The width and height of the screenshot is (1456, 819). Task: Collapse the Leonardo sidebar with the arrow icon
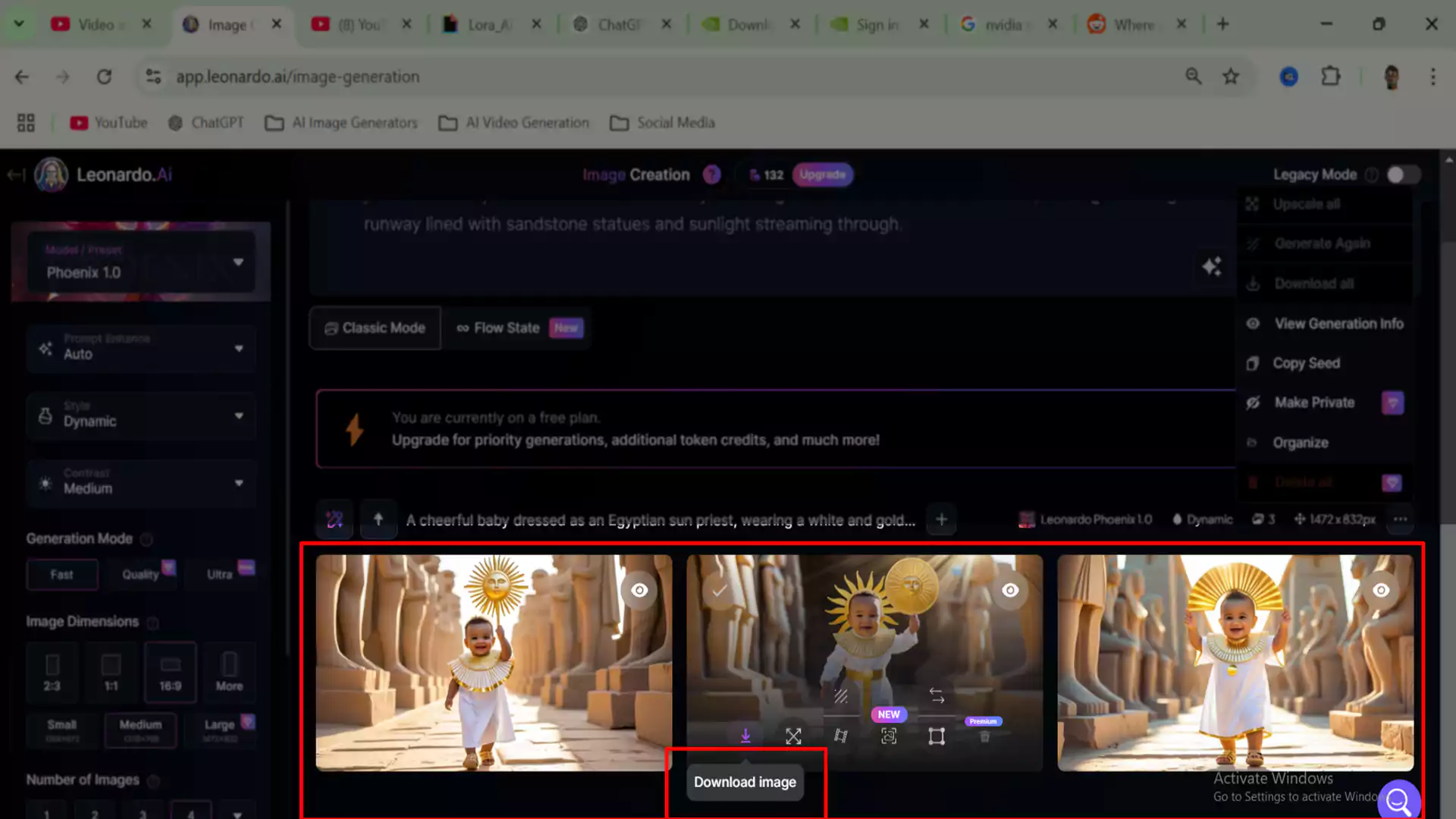pos(16,175)
